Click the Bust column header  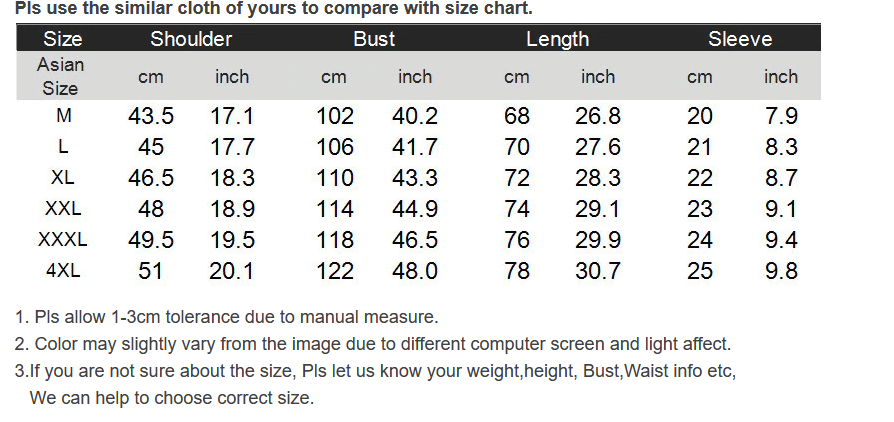coord(374,39)
